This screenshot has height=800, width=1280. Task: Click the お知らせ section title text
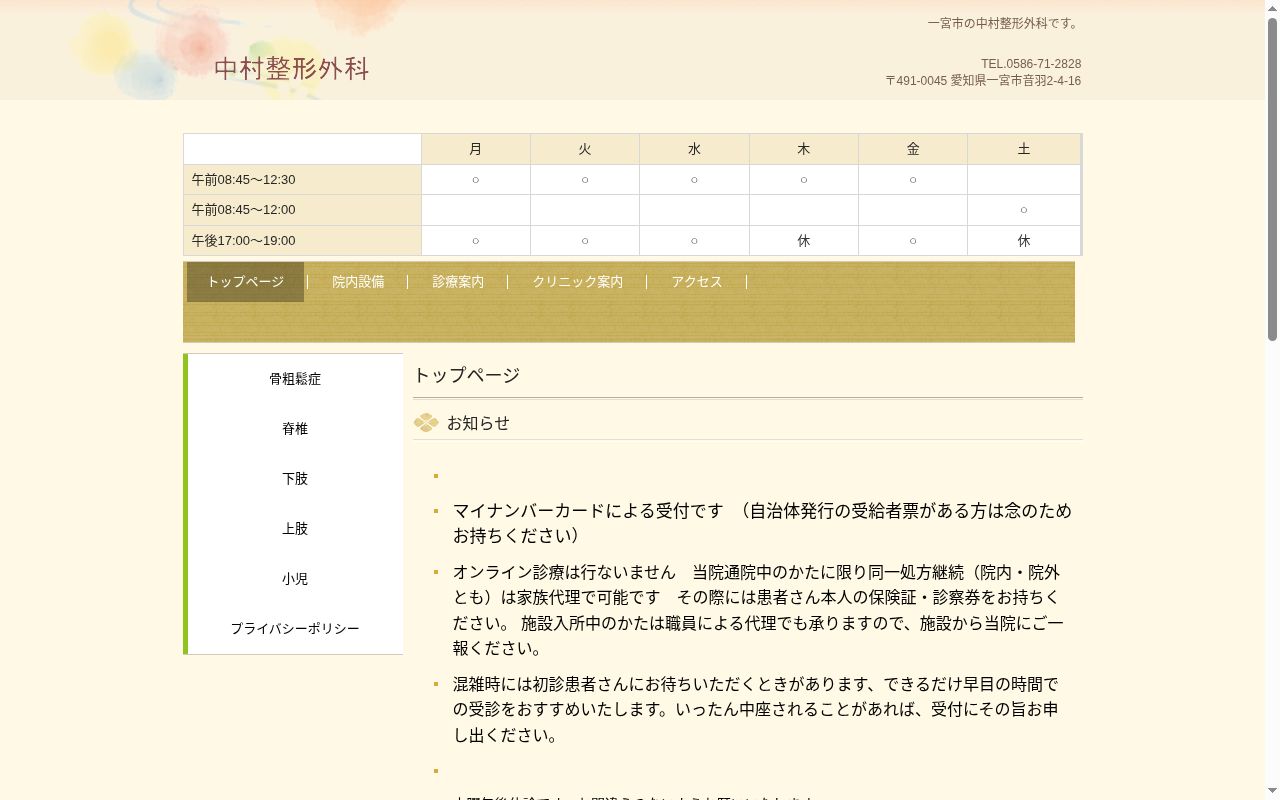(x=478, y=423)
